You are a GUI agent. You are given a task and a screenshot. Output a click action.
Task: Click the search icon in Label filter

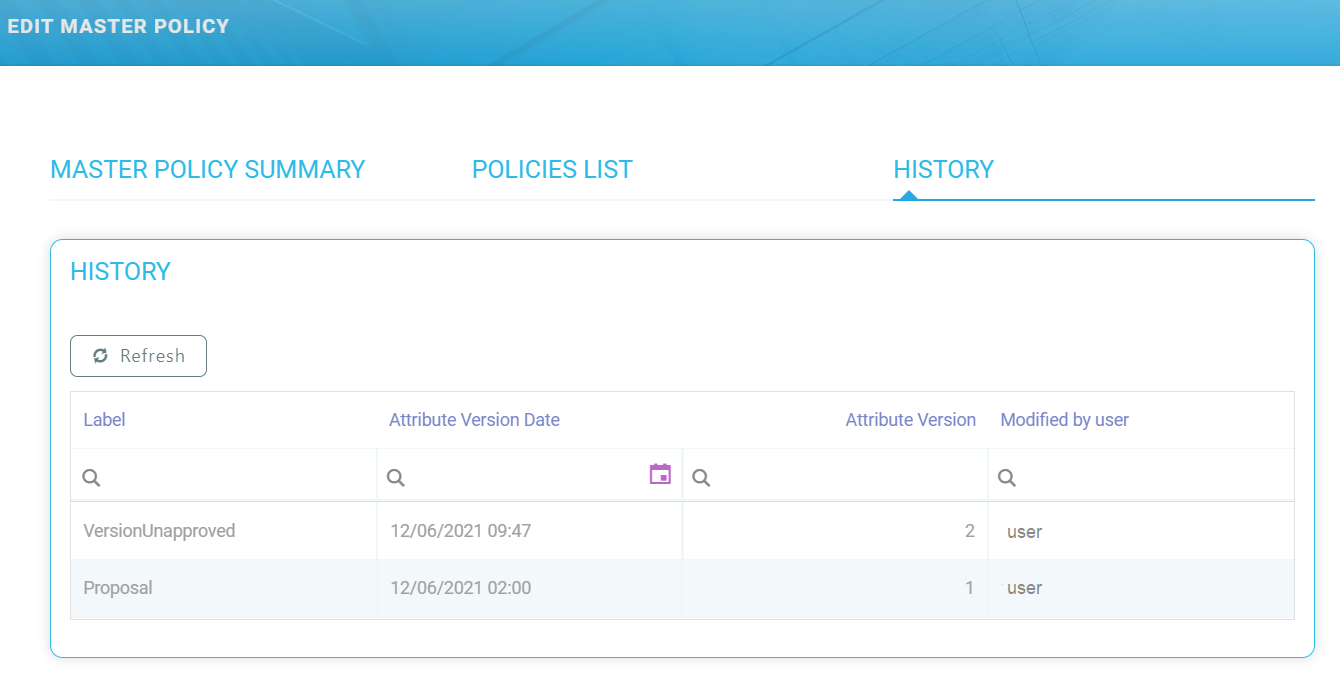tap(91, 478)
